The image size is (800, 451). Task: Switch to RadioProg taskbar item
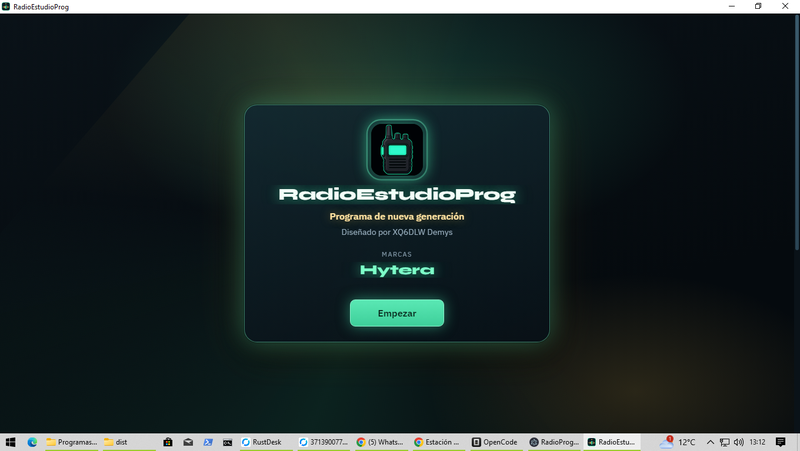click(x=554, y=442)
